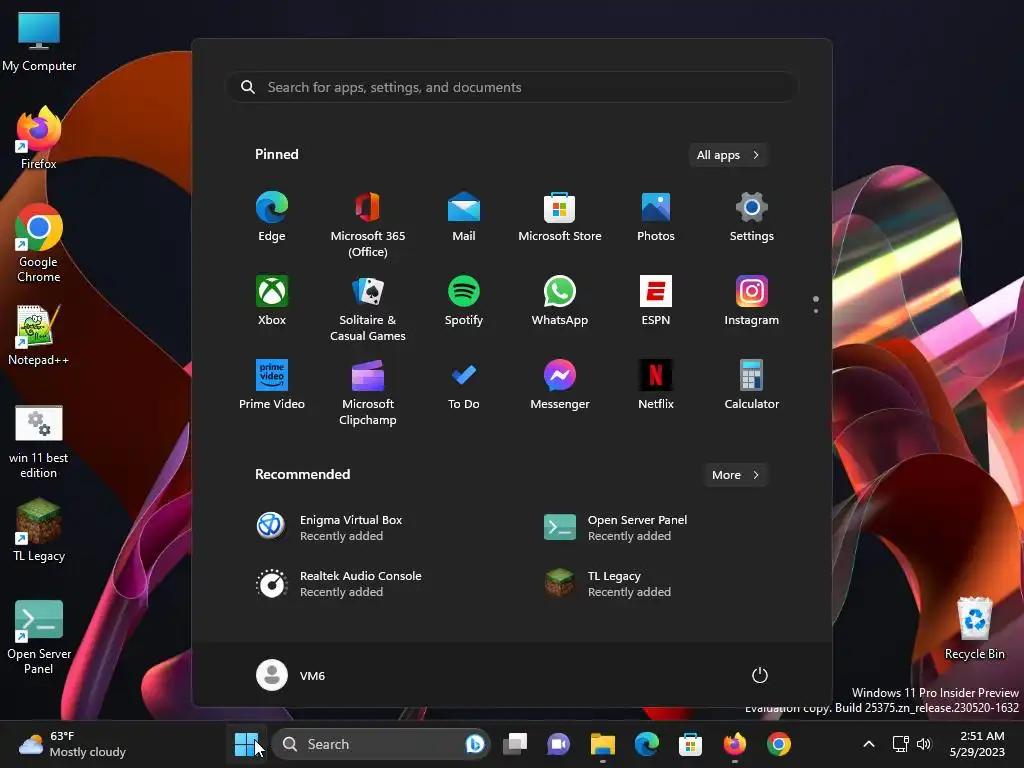
Task: Select Firefox desktop shortcut
Action: [x=39, y=138]
